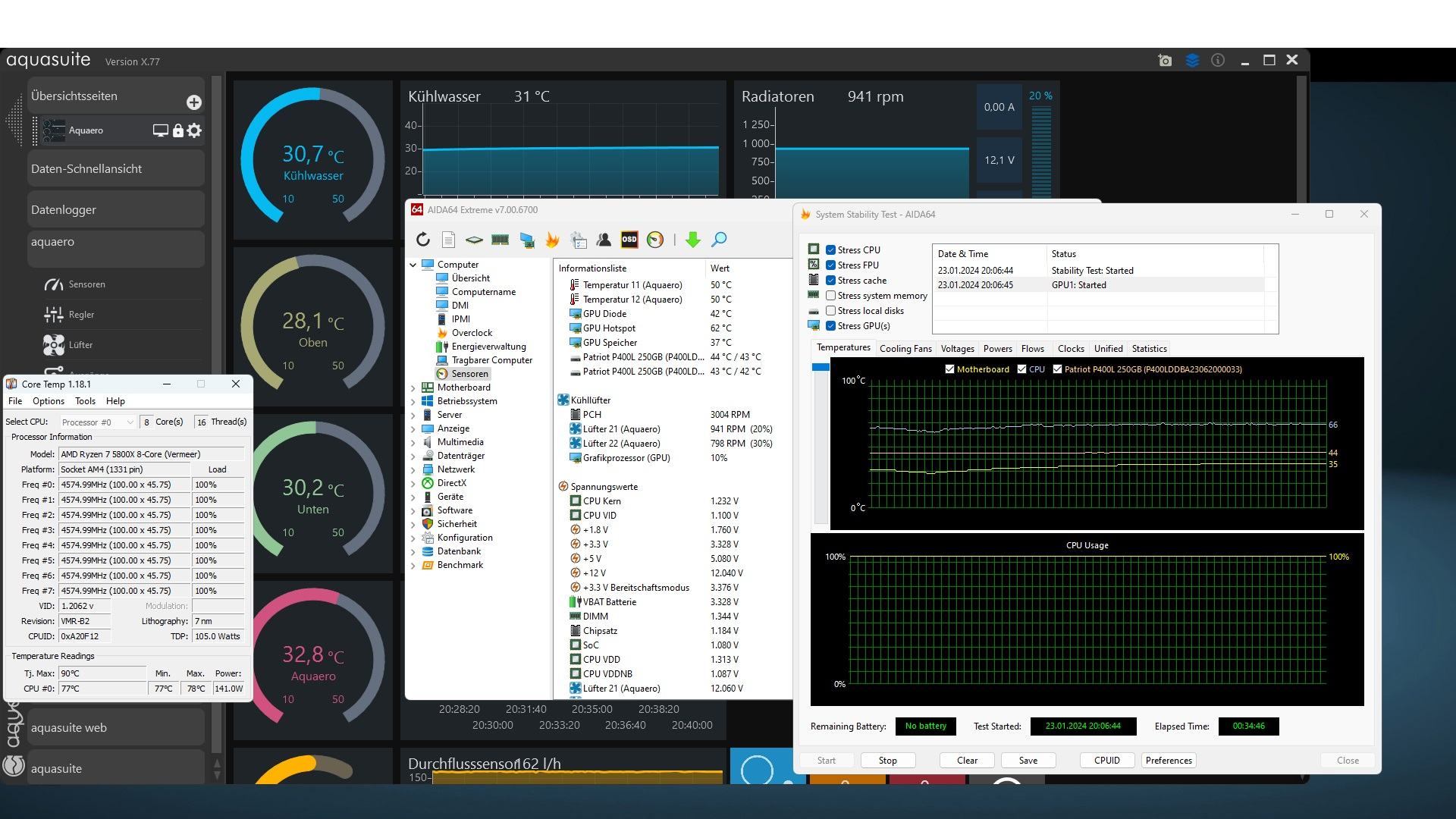
Task: Click the lock icon on Aquaero page
Action: tap(177, 130)
